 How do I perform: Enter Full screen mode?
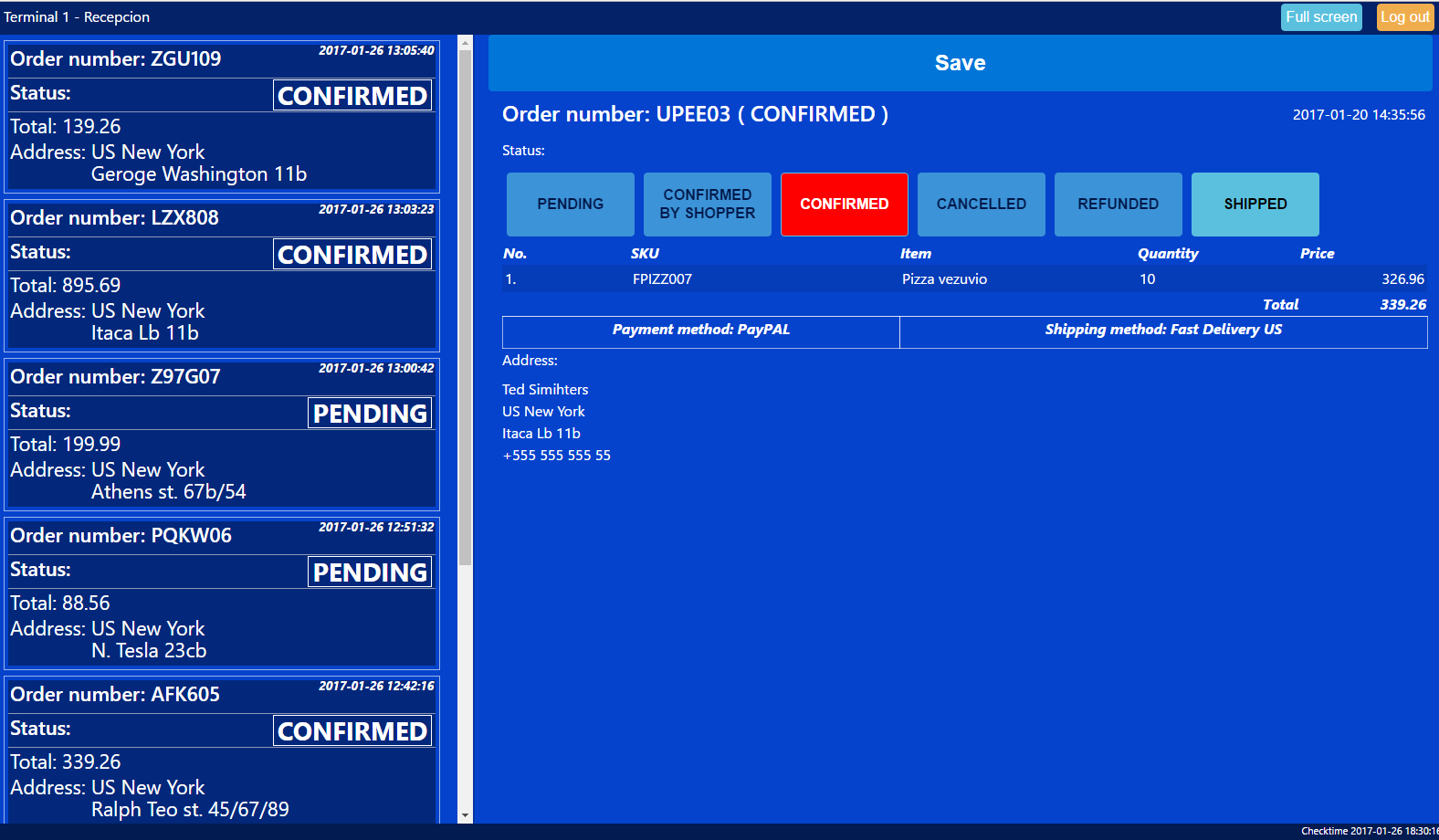tap(1320, 17)
